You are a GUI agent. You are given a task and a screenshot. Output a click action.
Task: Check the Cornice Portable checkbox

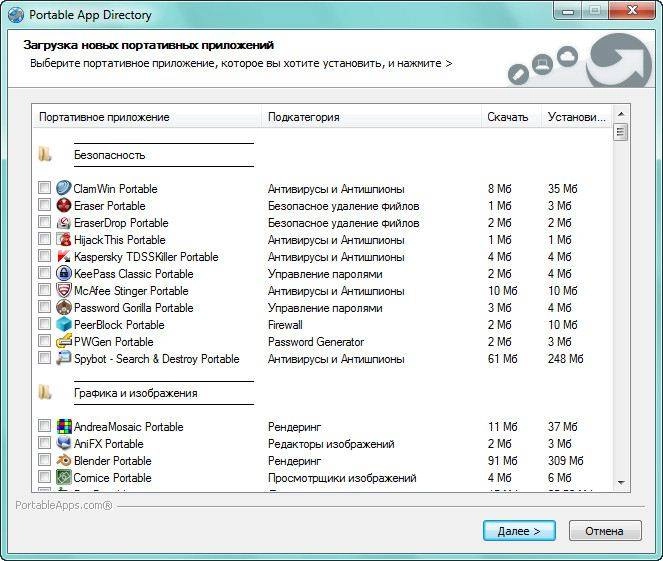(44, 476)
